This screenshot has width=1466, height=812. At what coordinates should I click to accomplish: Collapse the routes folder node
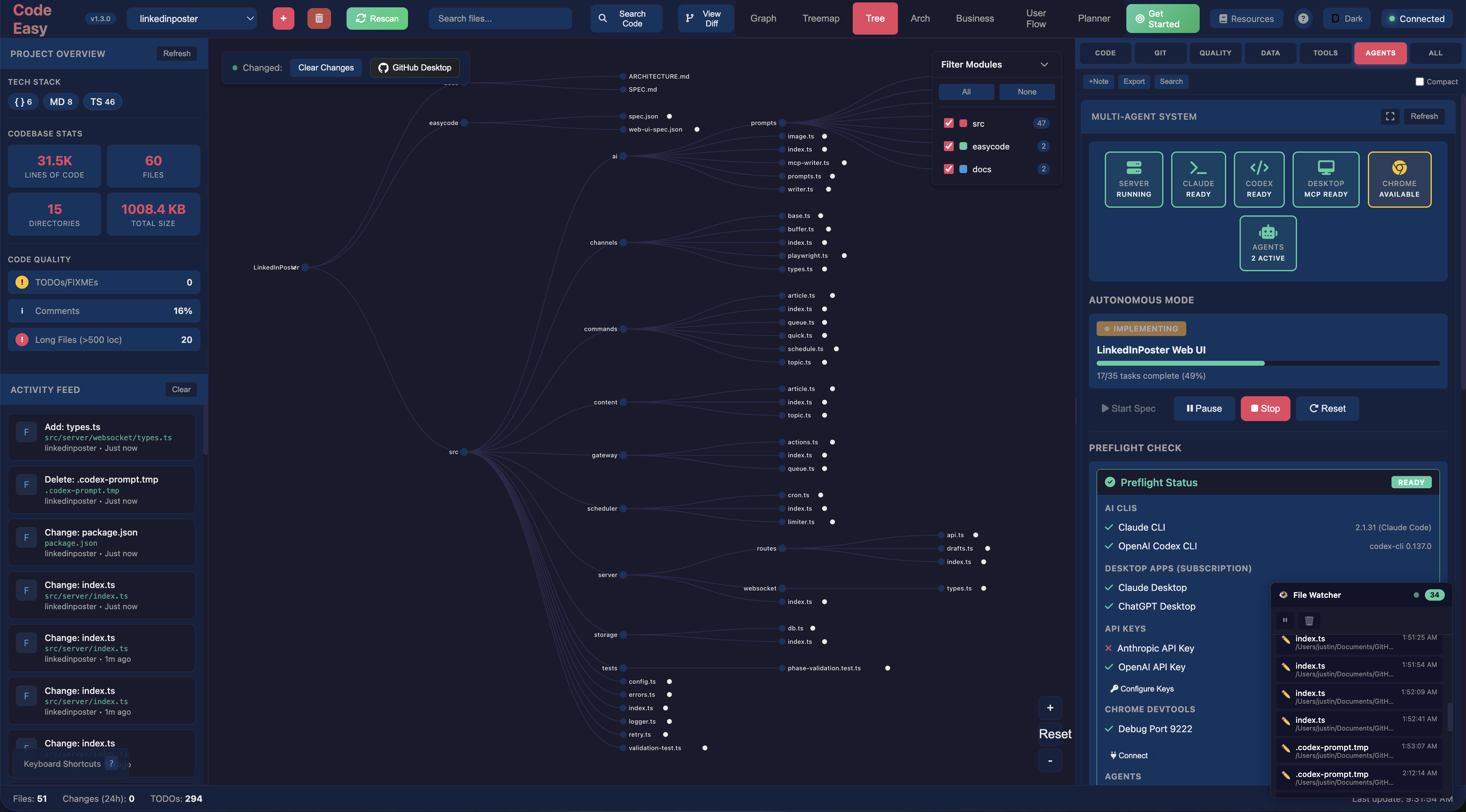point(782,549)
